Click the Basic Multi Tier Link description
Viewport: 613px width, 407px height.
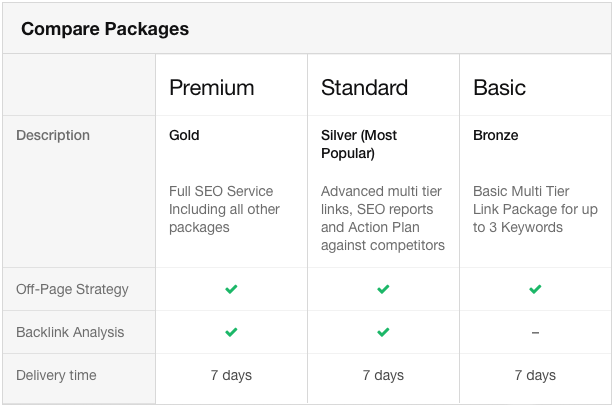[535, 209]
